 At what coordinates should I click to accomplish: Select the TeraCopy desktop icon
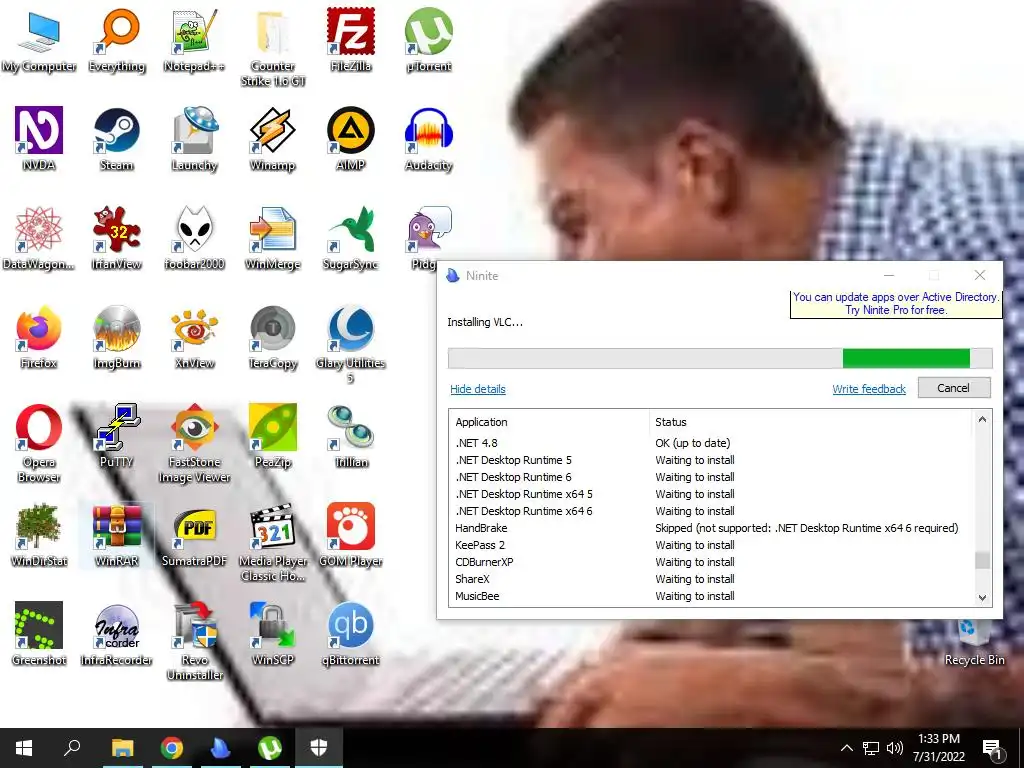click(x=273, y=337)
